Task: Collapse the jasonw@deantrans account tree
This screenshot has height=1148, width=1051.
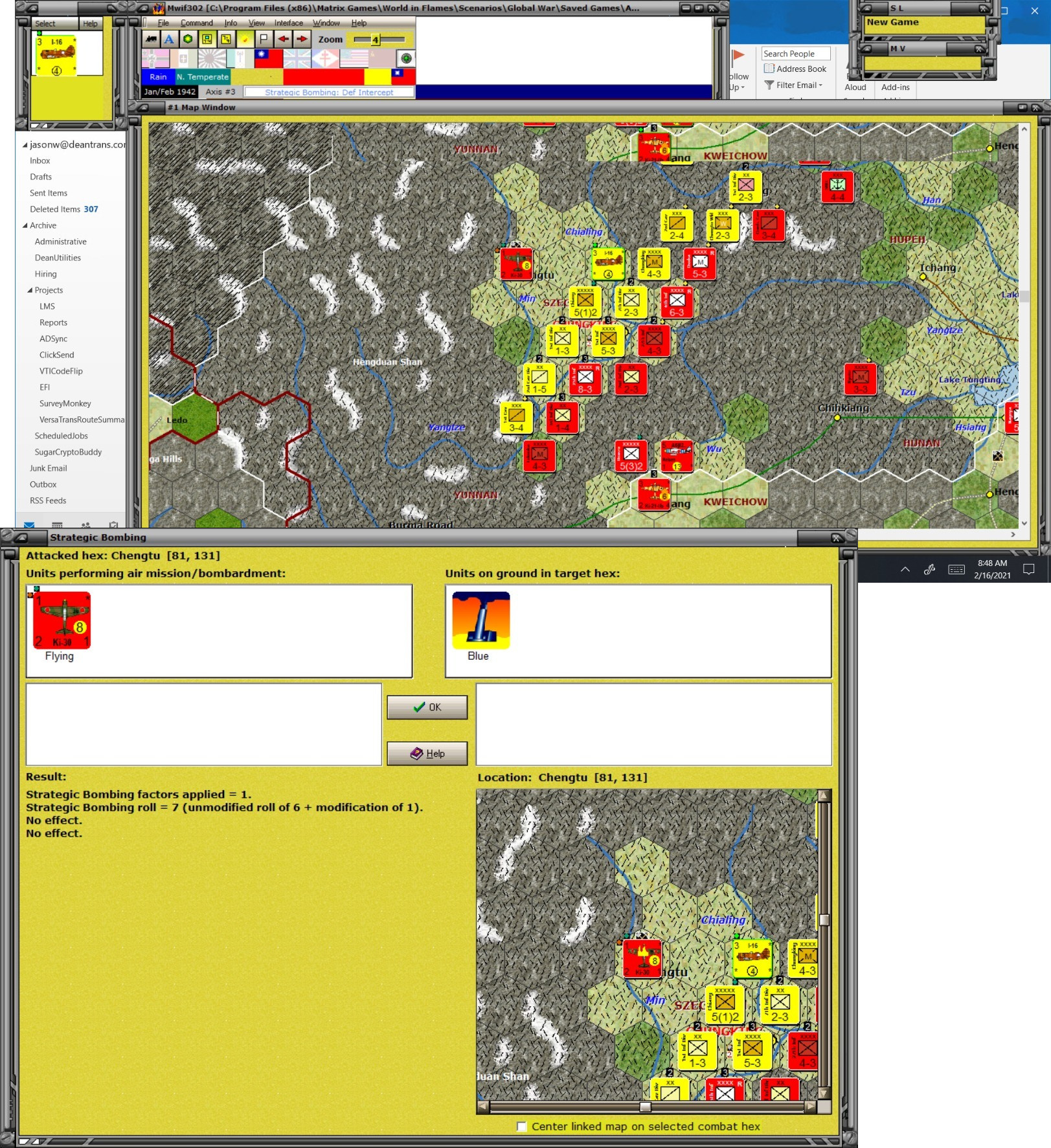Action: [25, 145]
